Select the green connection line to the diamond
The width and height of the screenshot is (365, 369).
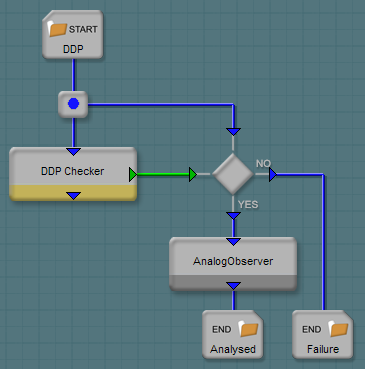(x=163, y=174)
